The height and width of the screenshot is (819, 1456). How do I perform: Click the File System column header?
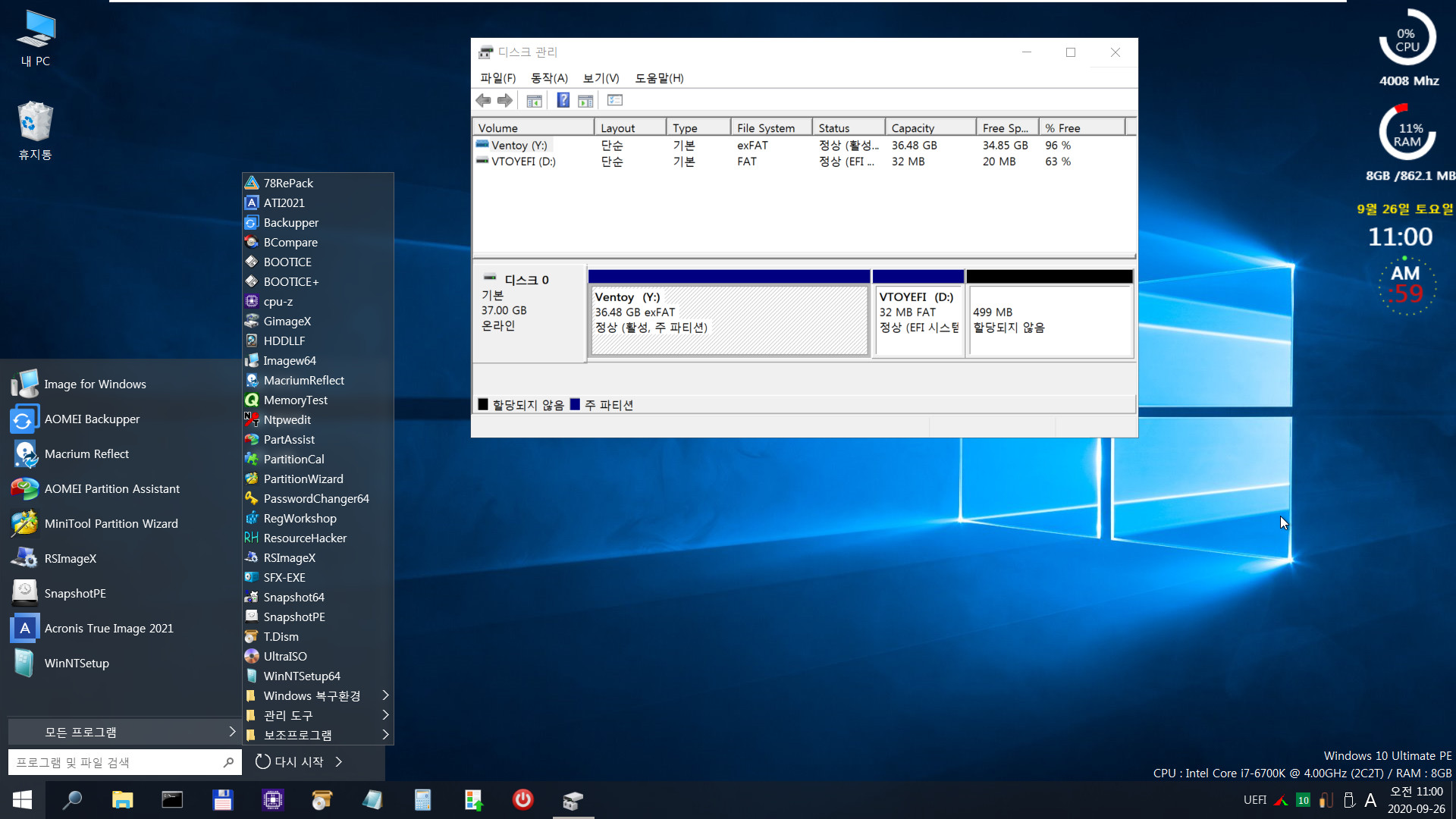771,128
